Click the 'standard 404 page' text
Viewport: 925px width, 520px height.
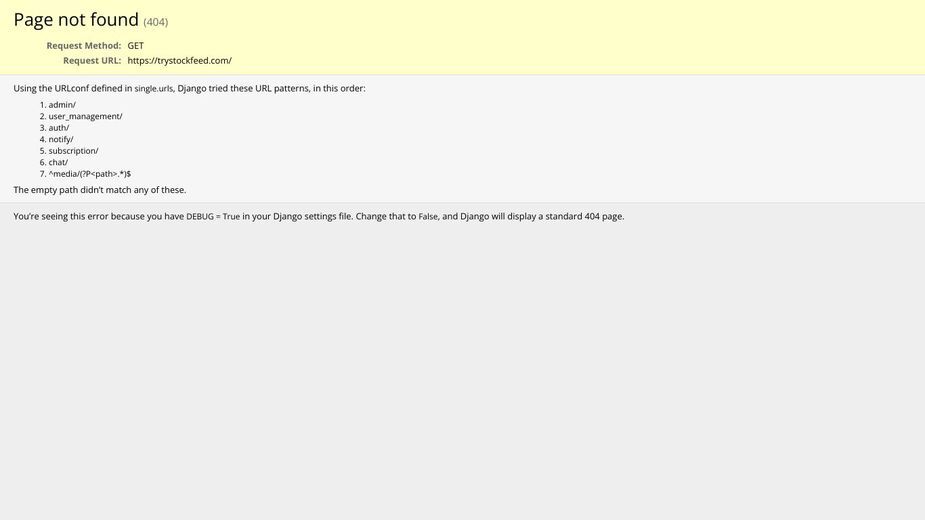coord(583,216)
